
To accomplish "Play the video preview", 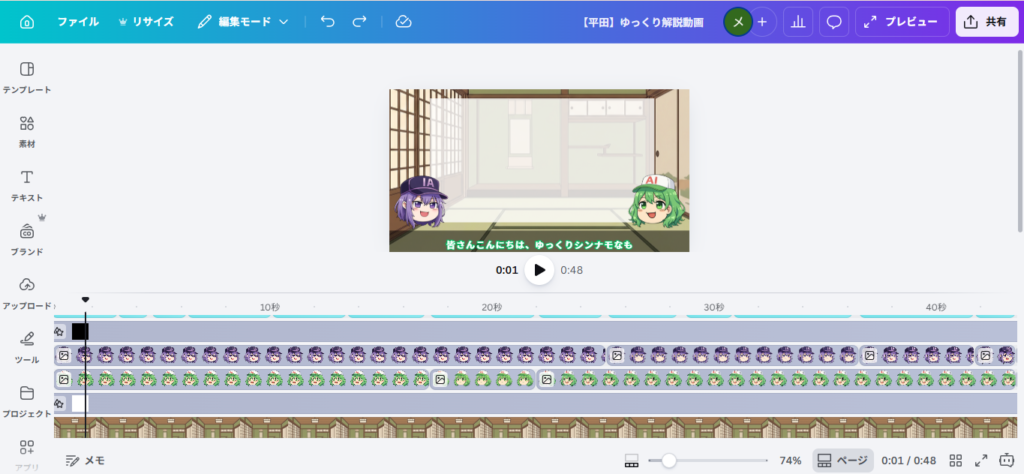I will [x=539, y=270].
